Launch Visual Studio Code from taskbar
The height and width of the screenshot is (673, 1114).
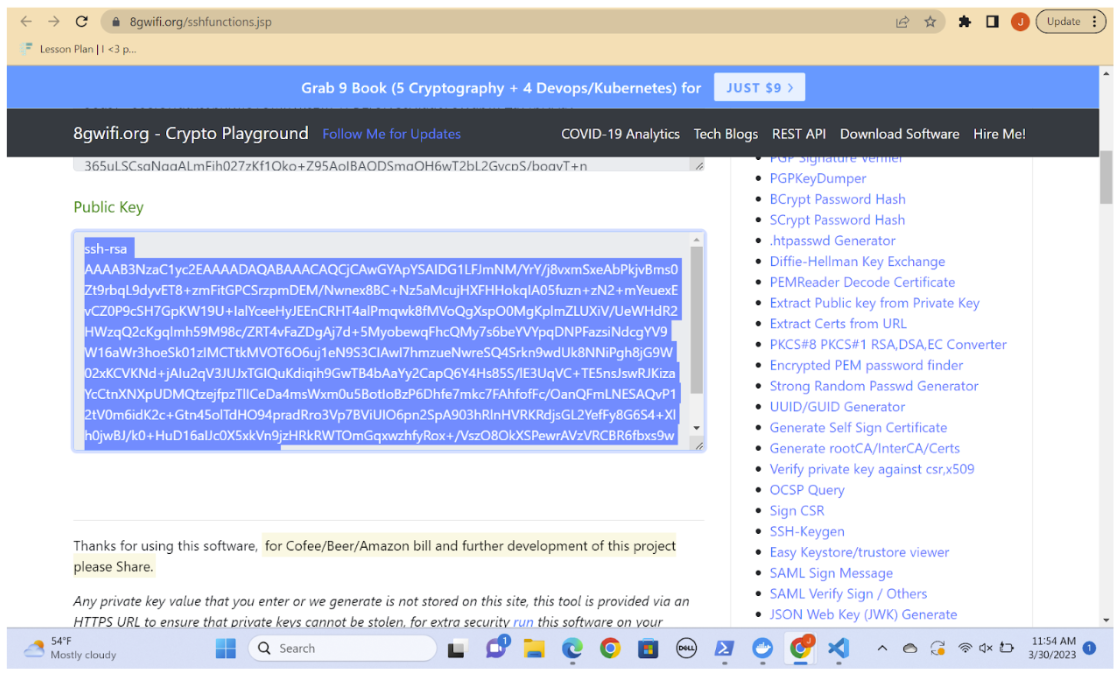[x=838, y=648]
